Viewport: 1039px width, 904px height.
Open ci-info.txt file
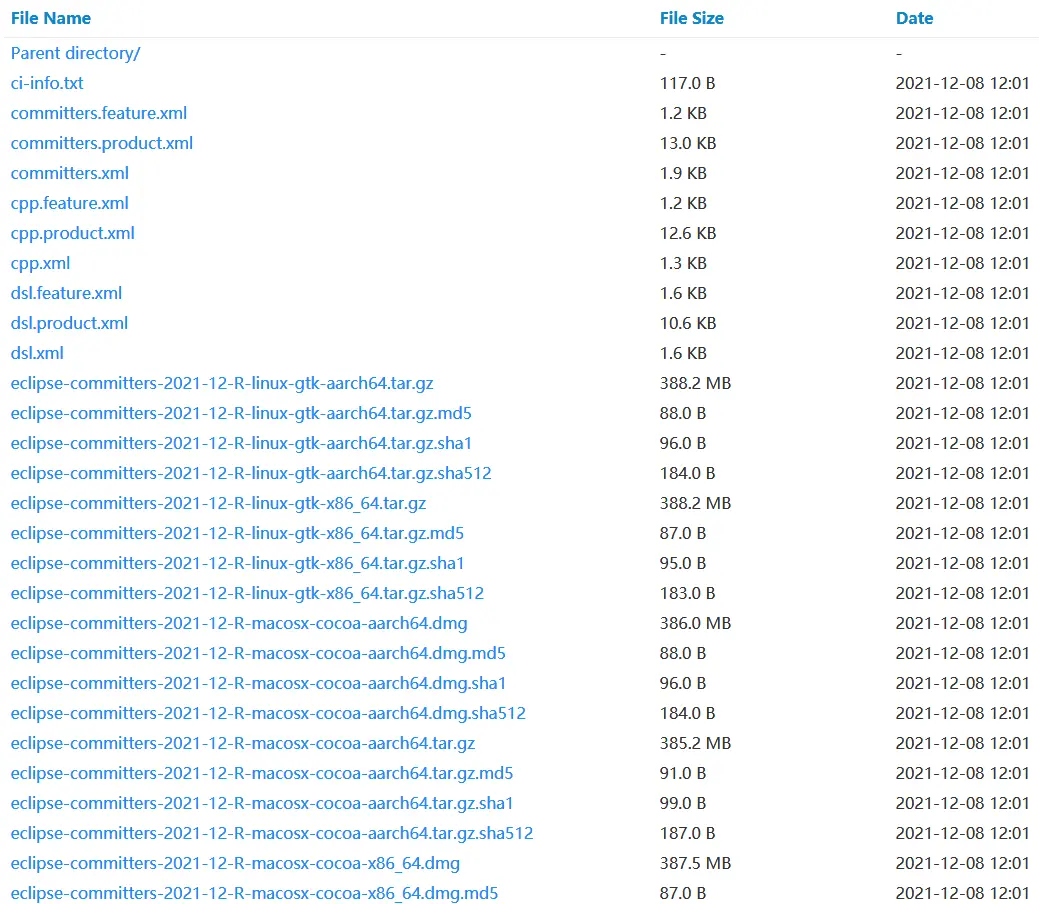tap(47, 83)
